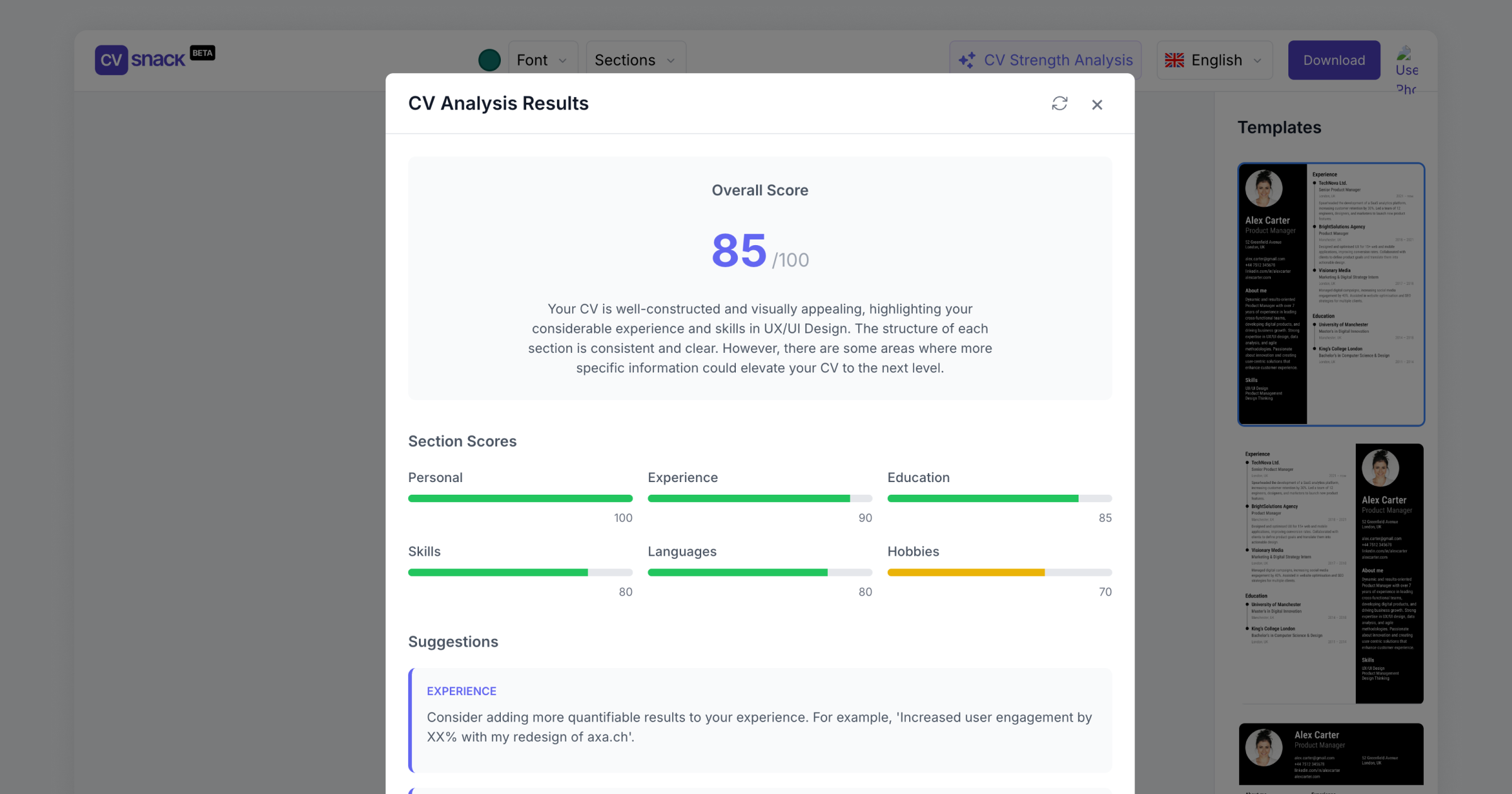Click the Skills section label
The height and width of the screenshot is (794, 1512).
click(424, 551)
